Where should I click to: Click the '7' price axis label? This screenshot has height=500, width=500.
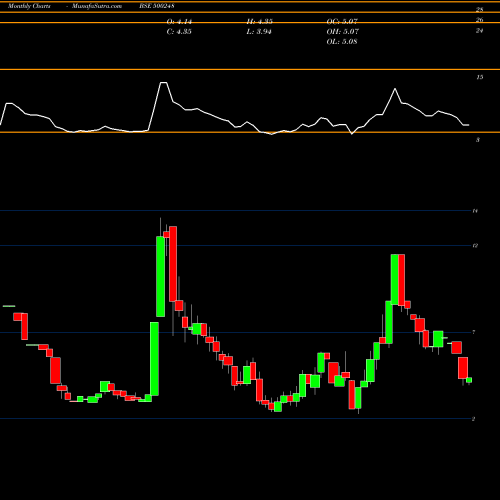click(474, 332)
